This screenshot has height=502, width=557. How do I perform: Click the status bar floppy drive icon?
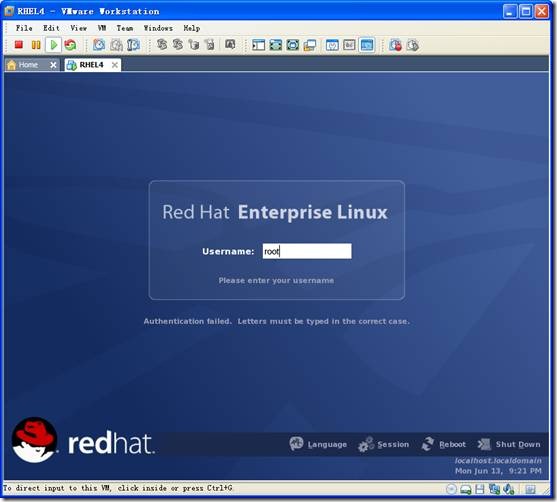click(480, 489)
